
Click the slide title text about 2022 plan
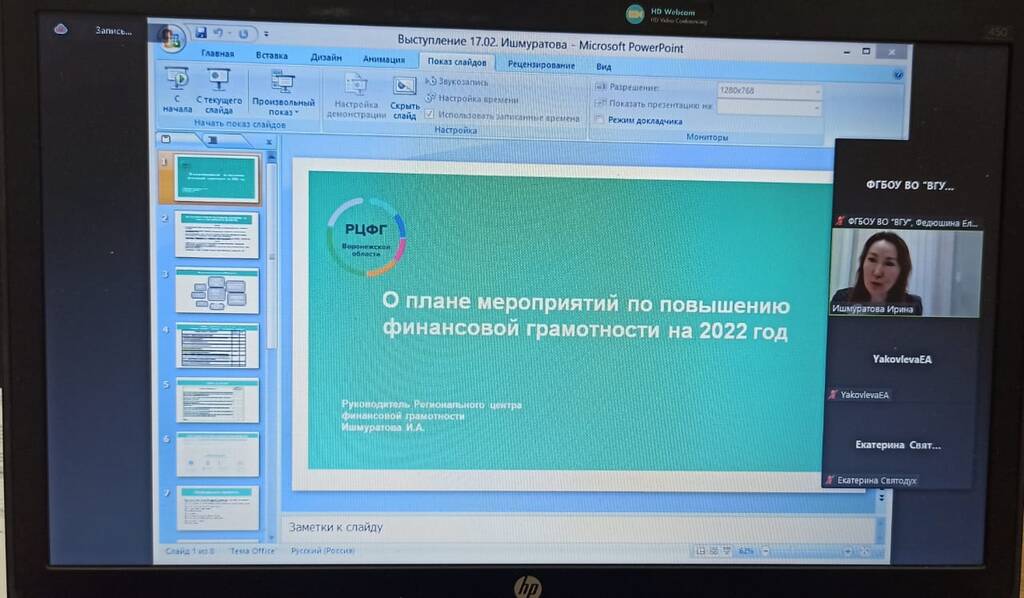(586, 317)
